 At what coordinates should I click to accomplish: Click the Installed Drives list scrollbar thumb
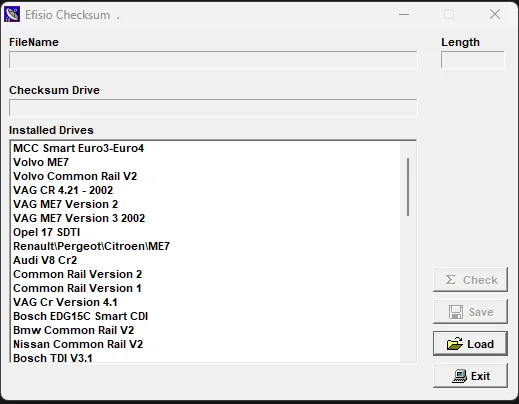tap(408, 187)
